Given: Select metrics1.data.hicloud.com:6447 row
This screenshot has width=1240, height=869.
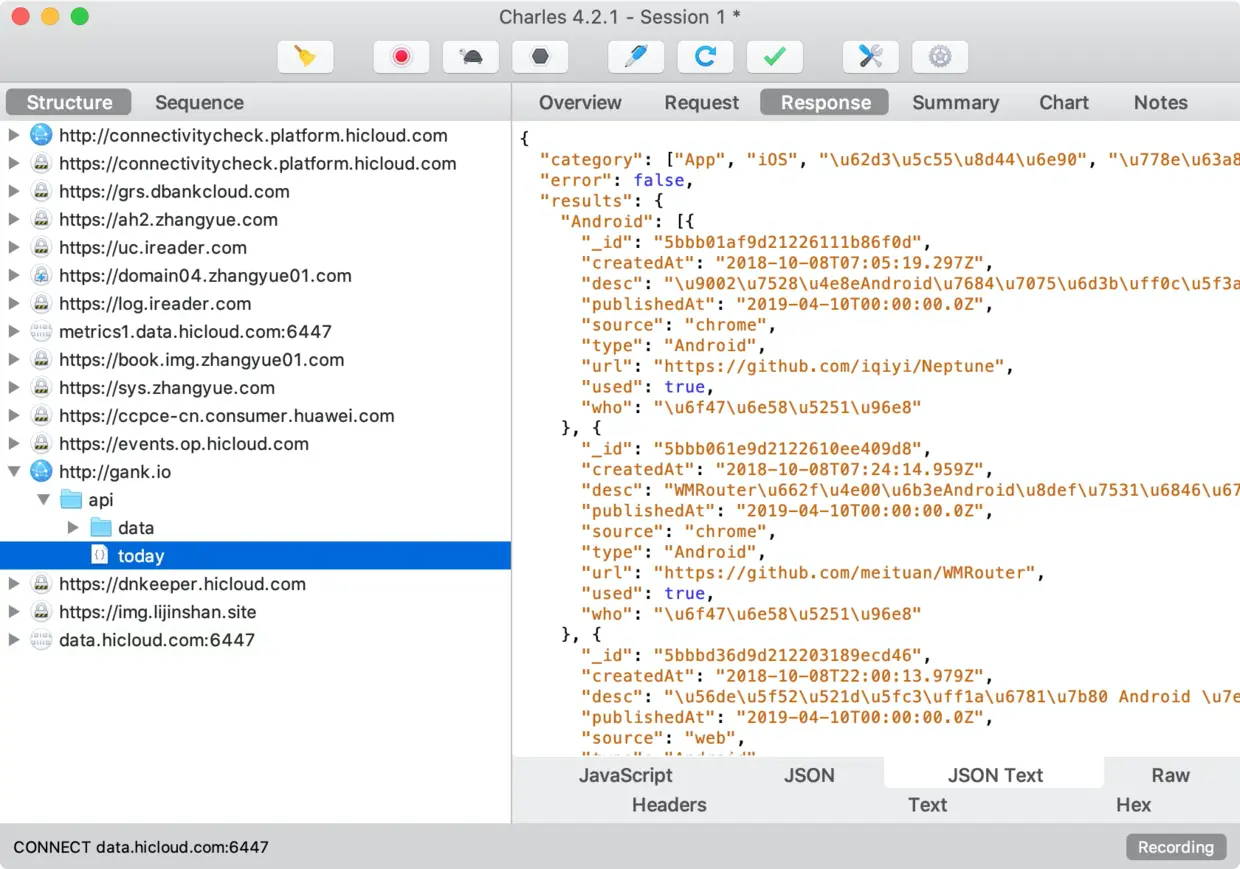Looking at the screenshot, I should click(255, 331).
